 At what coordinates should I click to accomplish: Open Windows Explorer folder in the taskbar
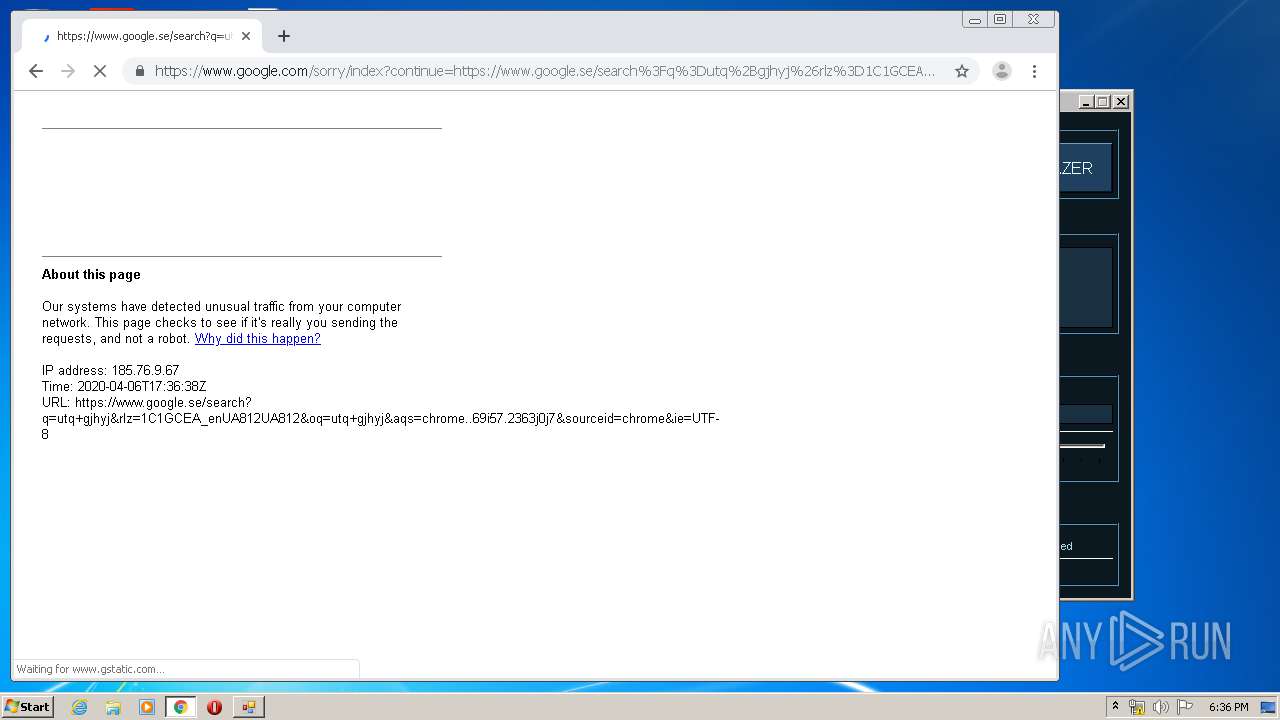[x=113, y=707]
